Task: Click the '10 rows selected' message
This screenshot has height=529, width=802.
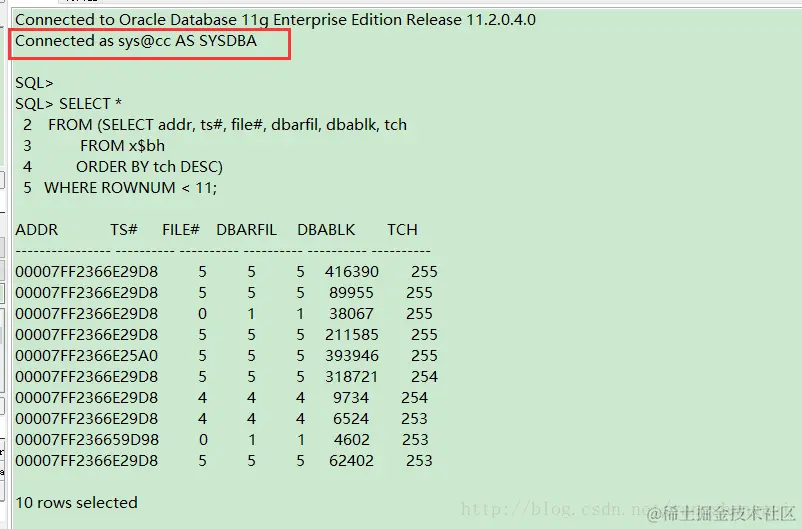Action: tap(76, 502)
